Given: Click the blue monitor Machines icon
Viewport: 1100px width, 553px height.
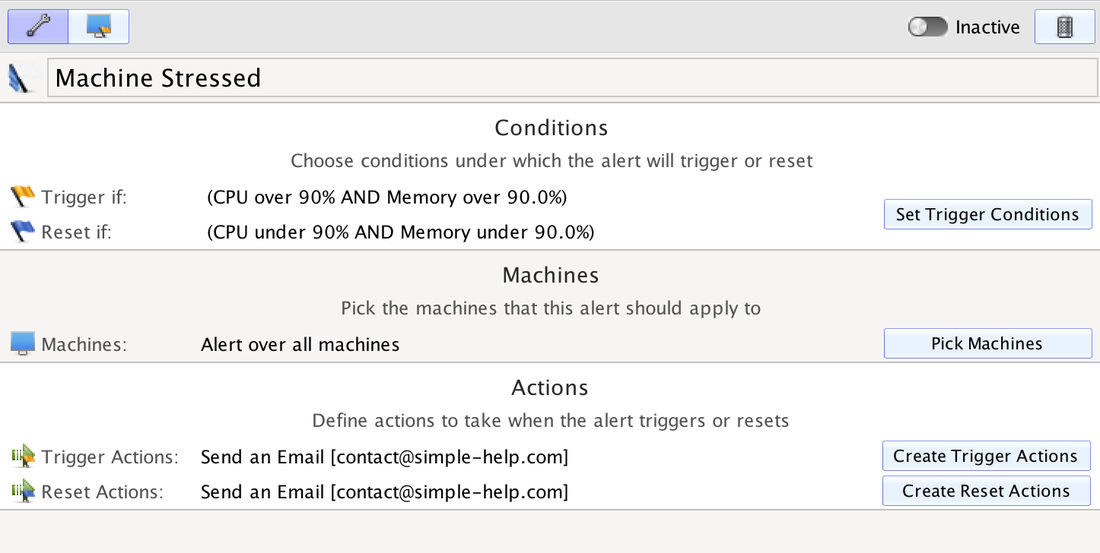Looking at the screenshot, I should click(22, 344).
